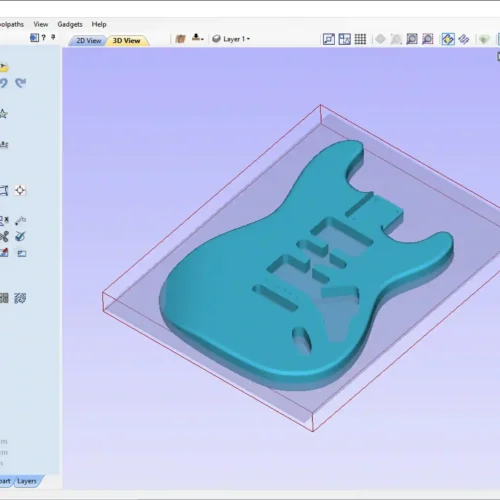Click the blue toolpath lines icon
The image size is (500, 500).
point(464,39)
